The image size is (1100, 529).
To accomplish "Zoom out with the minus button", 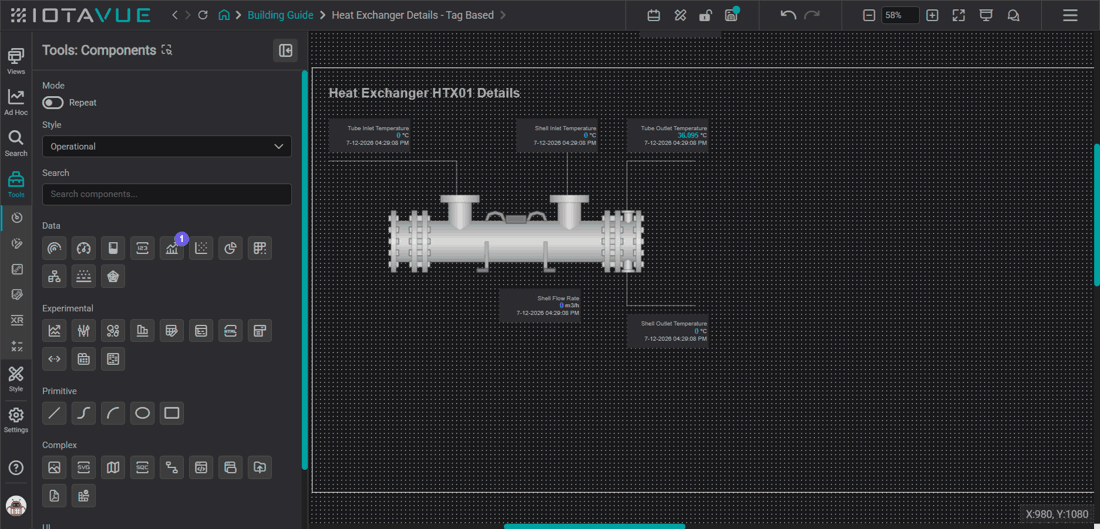I will pos(869,15).
